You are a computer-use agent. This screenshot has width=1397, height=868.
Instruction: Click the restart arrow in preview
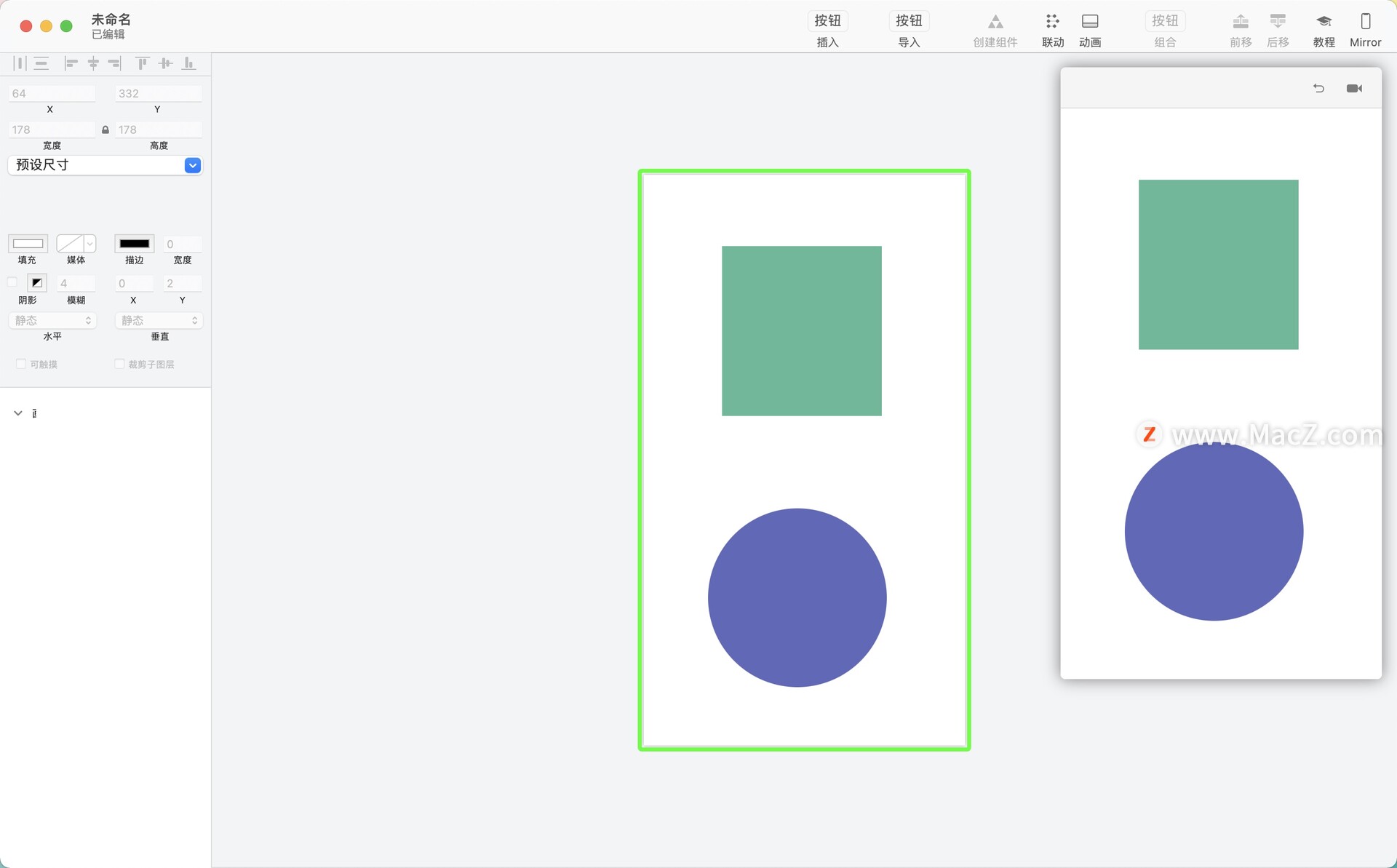click(1318, 88)
